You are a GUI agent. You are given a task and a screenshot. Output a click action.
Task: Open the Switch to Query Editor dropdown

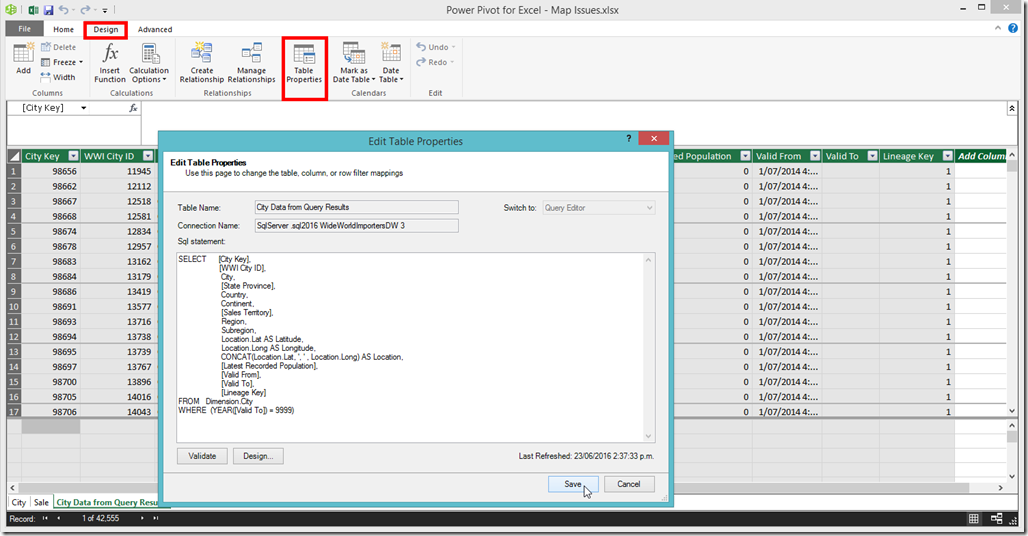(599, 208)
